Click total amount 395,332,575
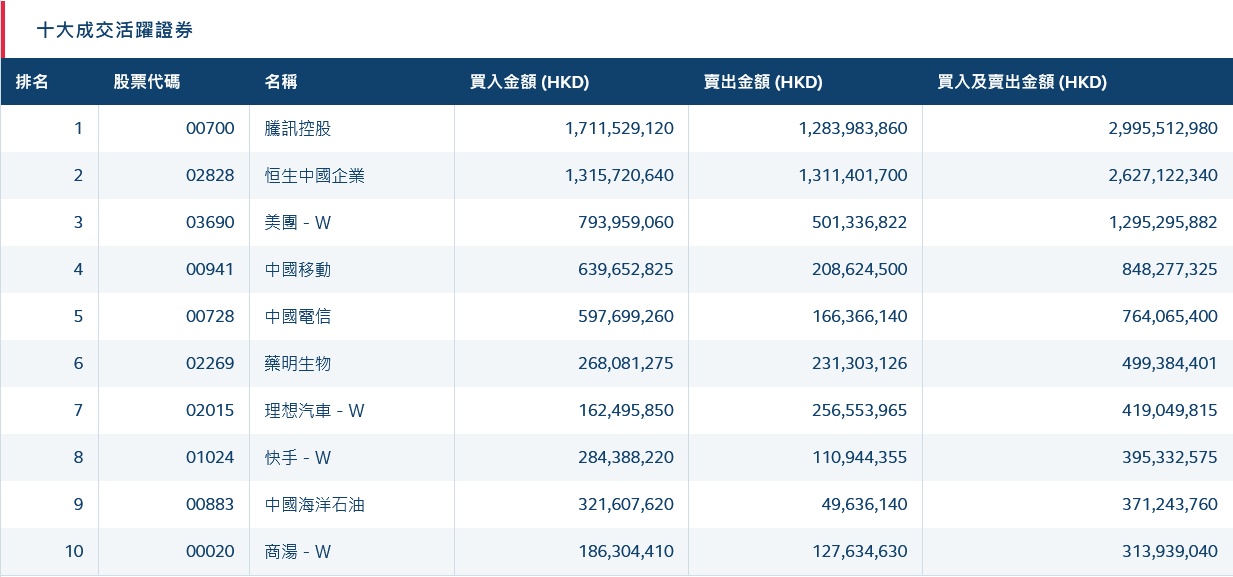The height and width of the screenshot is (577, 1233). point(1170,457)
